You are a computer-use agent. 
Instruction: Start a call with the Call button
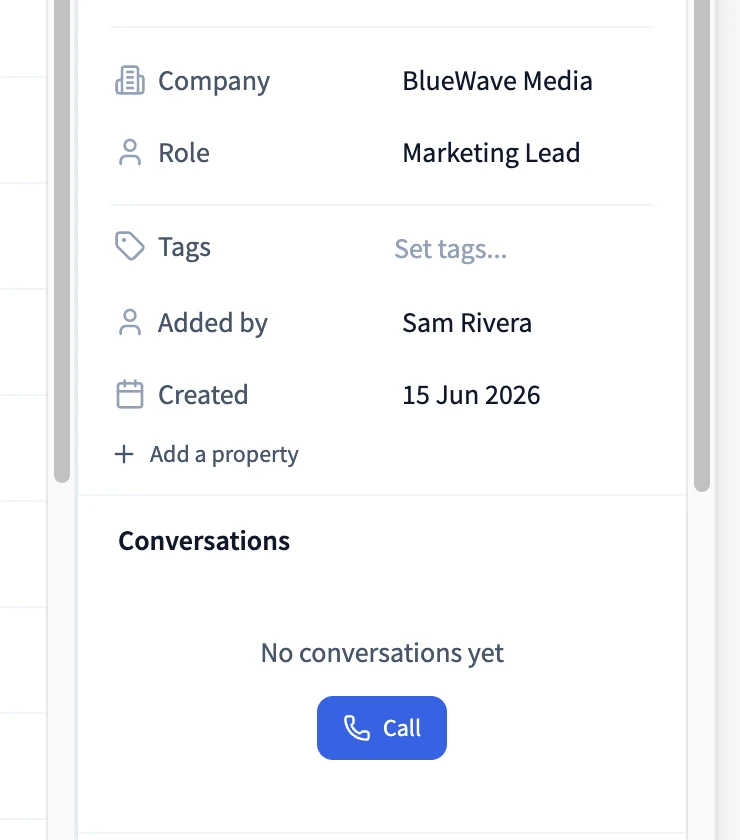[x=382, y=728]
